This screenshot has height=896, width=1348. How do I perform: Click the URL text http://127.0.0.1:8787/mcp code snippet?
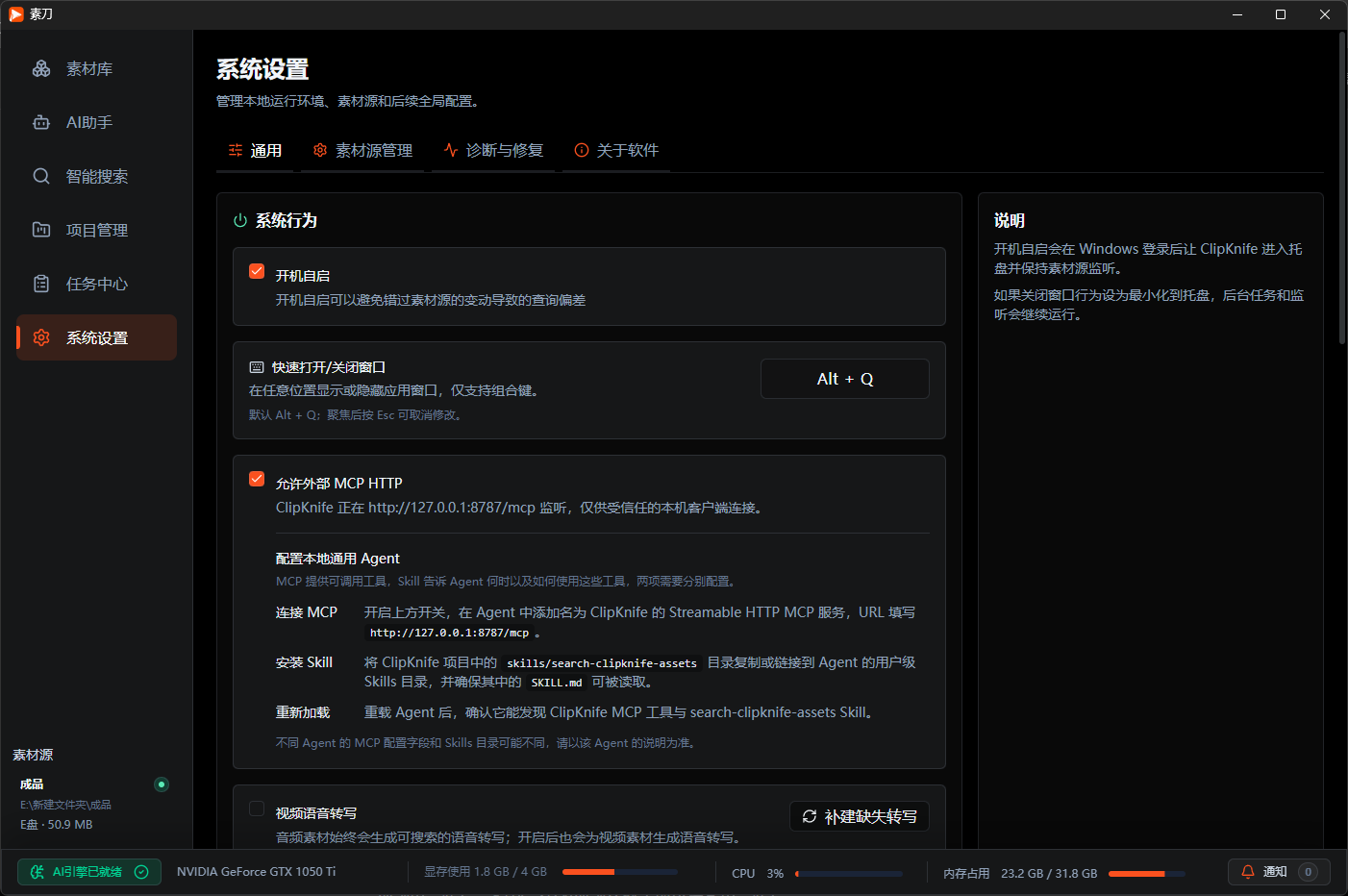(x=449, y=633)
